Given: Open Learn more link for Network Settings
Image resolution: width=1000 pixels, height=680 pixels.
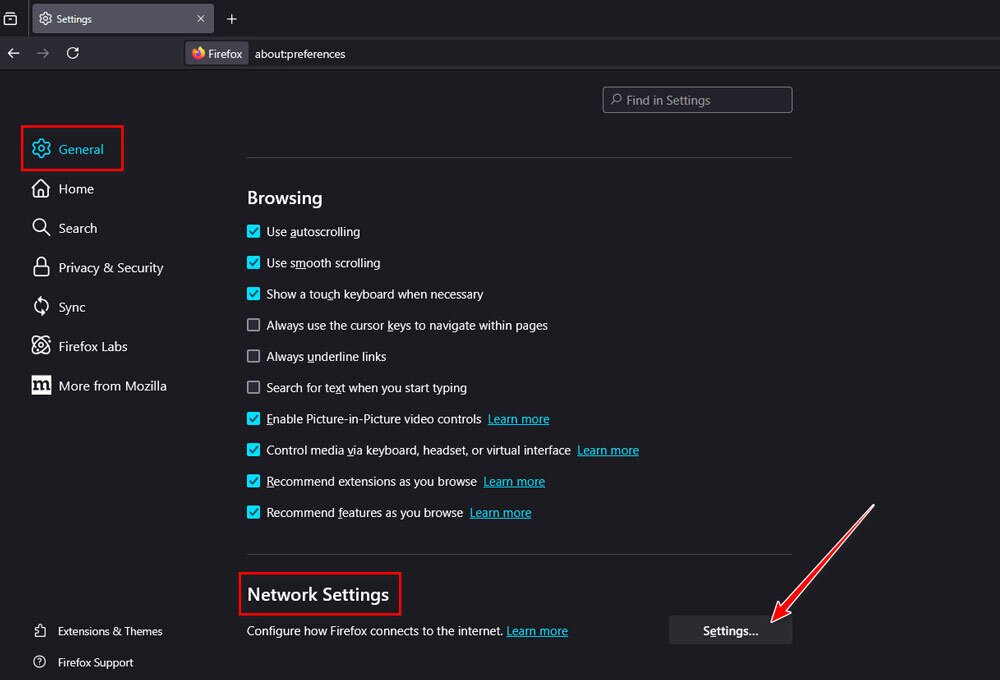Looking at the screenshot, I should (537, 631).
